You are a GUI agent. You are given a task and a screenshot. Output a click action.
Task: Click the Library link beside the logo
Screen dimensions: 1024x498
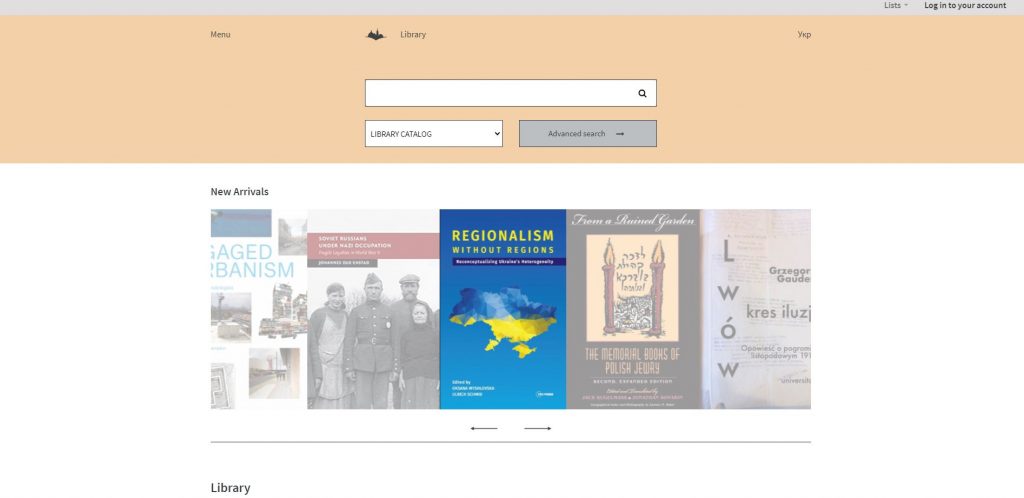[x=413, y=35]
